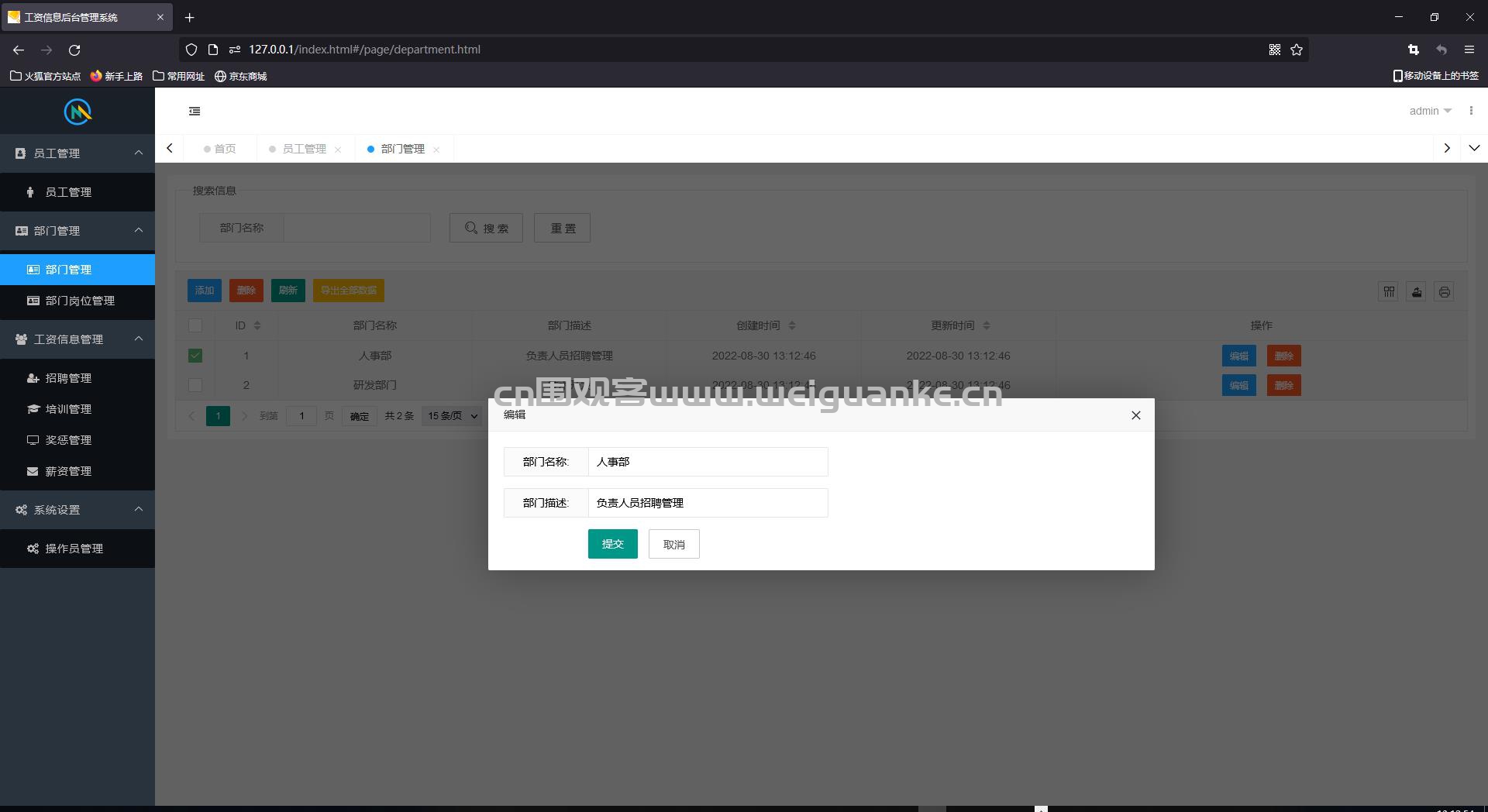Open 奖惩管理 menu item
This screenshot has height=812, width=1488.
click(x=77, y=440)
